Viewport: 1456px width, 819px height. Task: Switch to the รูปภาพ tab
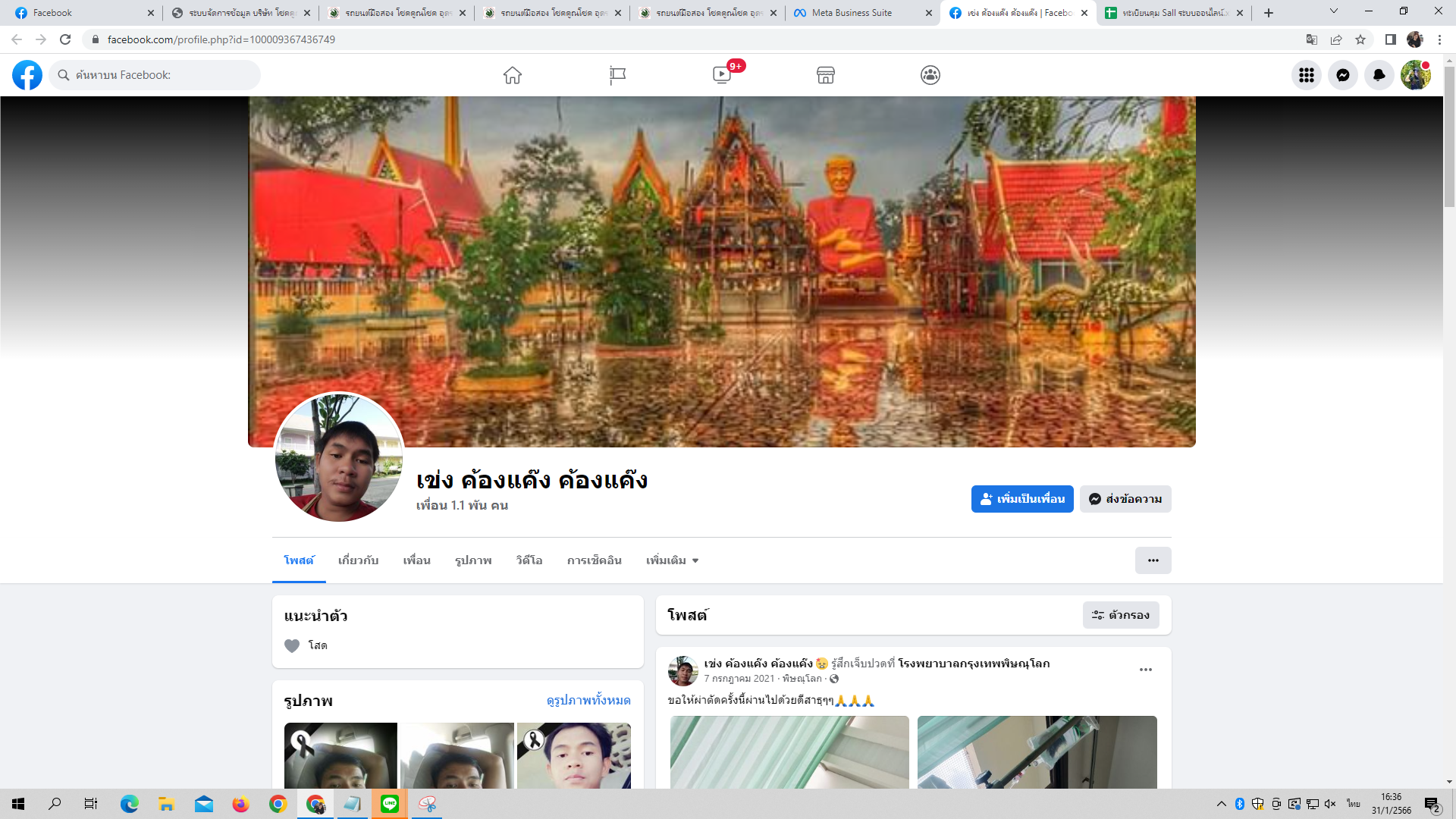[x=473, y=560]
